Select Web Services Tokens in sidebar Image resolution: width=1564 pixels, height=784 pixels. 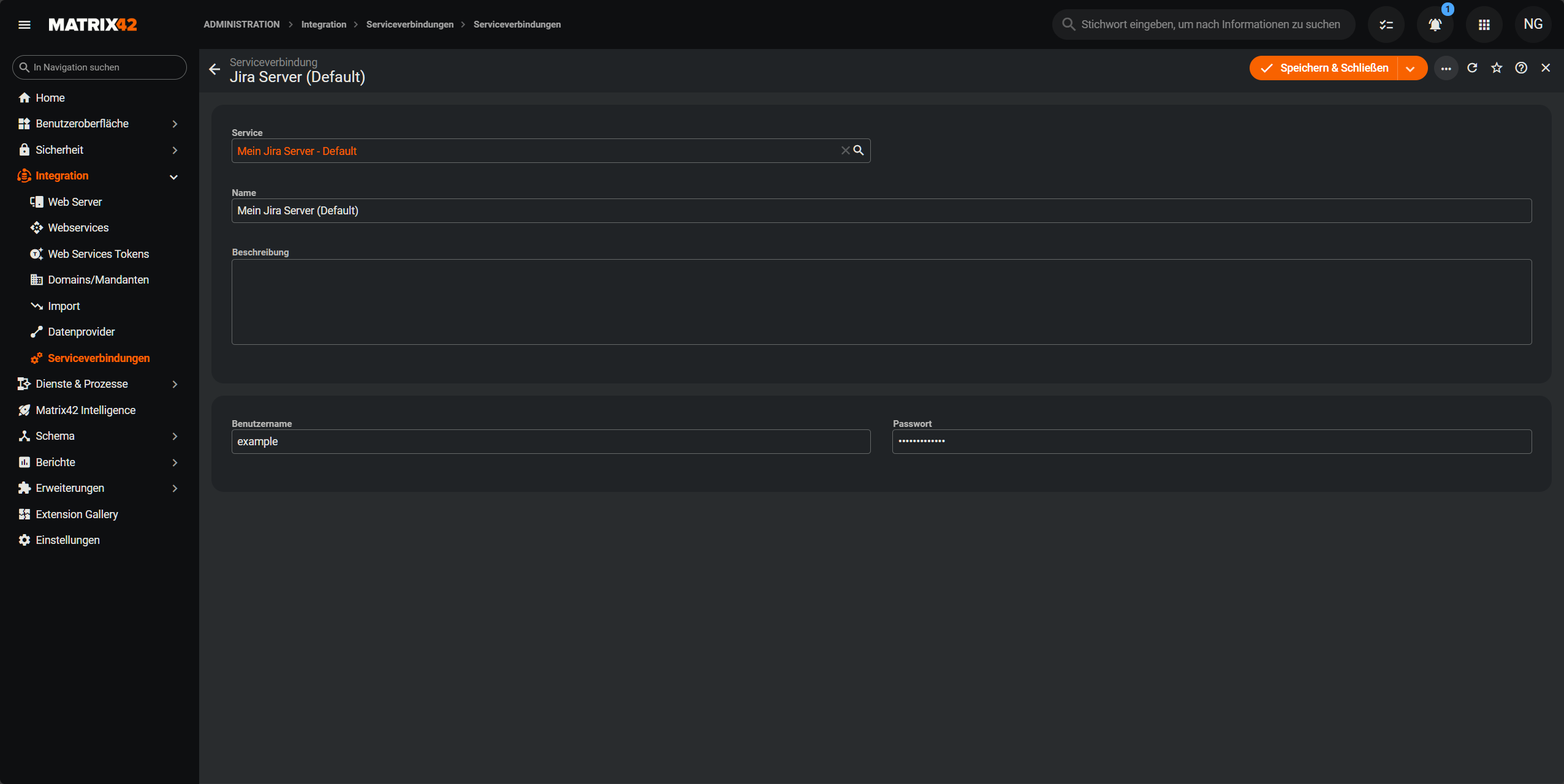98,254
